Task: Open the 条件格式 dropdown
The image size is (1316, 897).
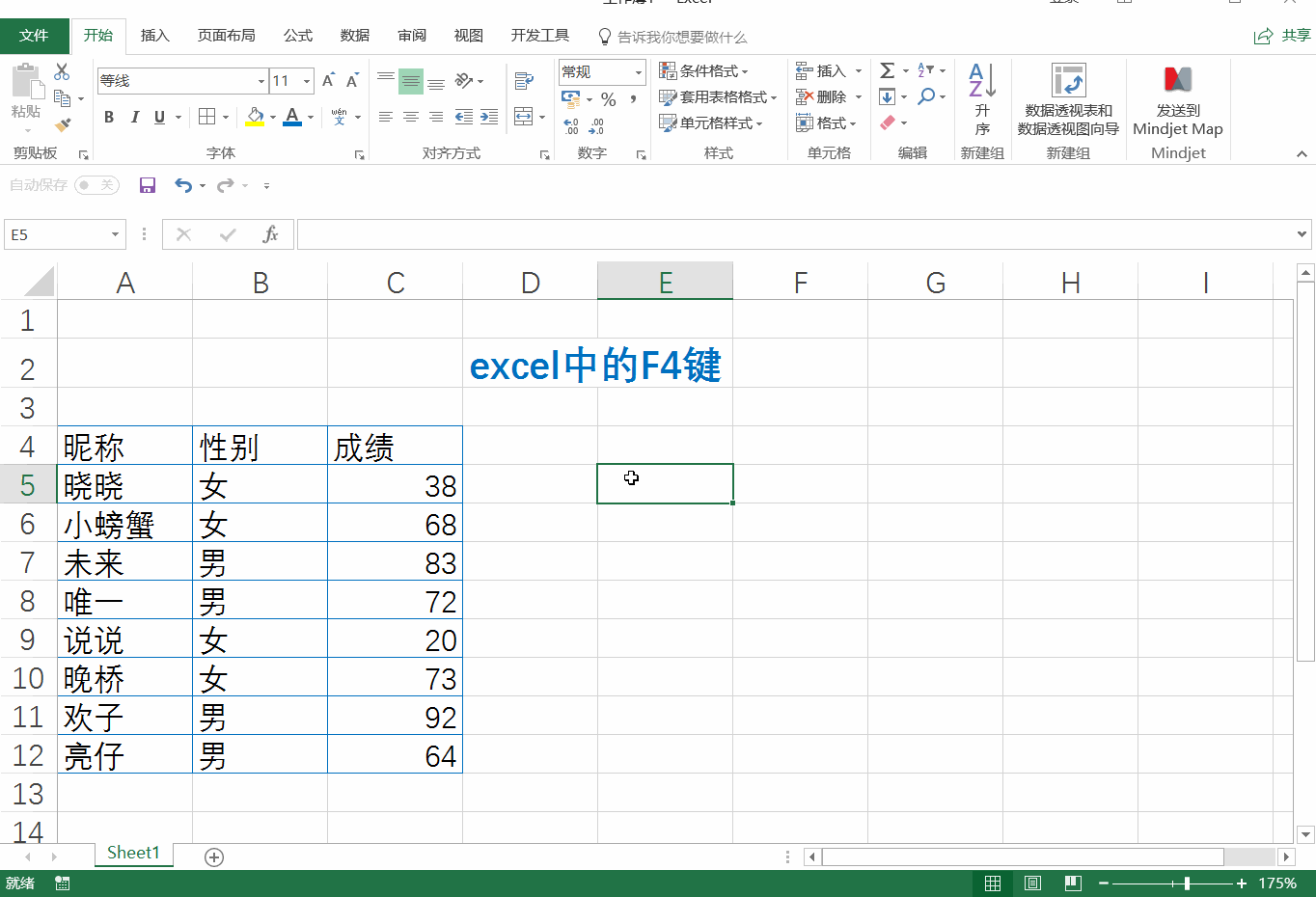Action: [x=704, y=70]
